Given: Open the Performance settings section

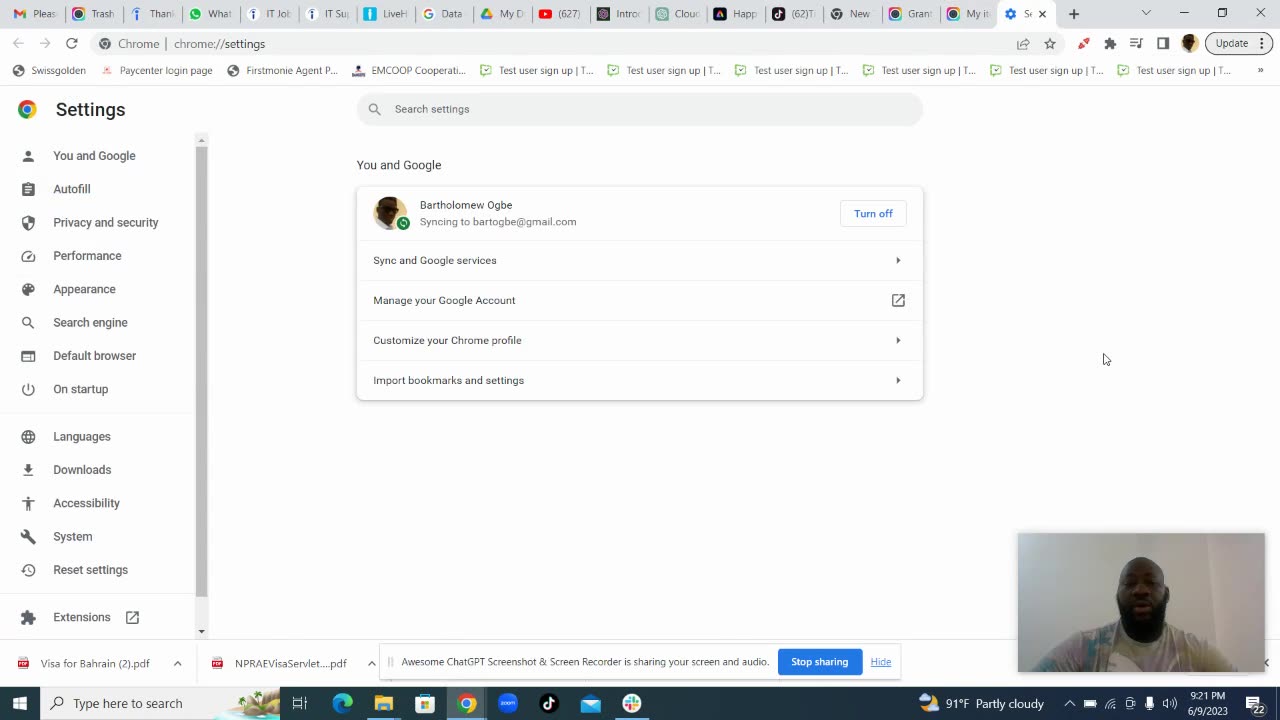Looking at the screenshot, I should (87, 256).
